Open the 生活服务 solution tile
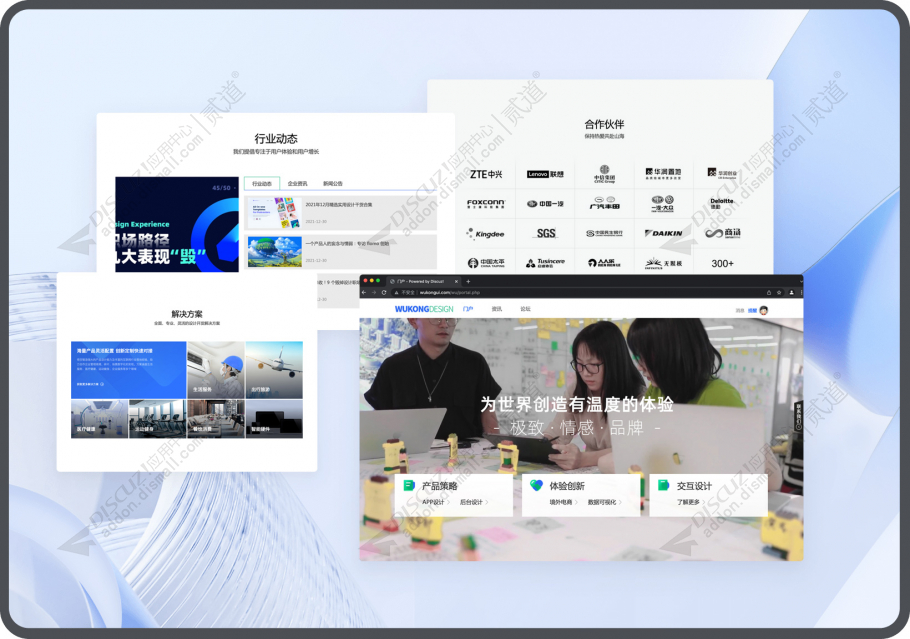910x639 pixels. tap(216, 370)
